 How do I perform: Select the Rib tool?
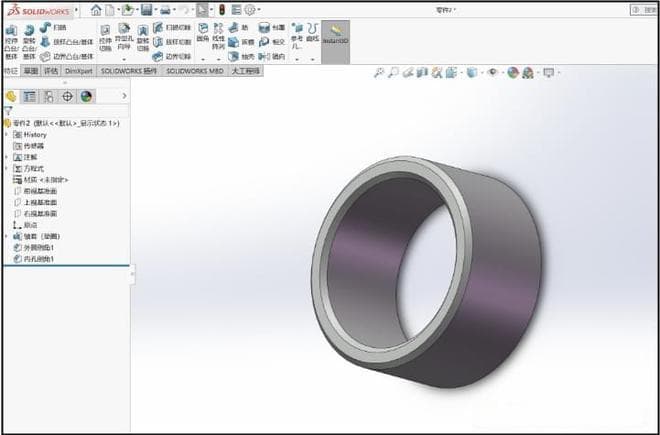tap(238, 27)
